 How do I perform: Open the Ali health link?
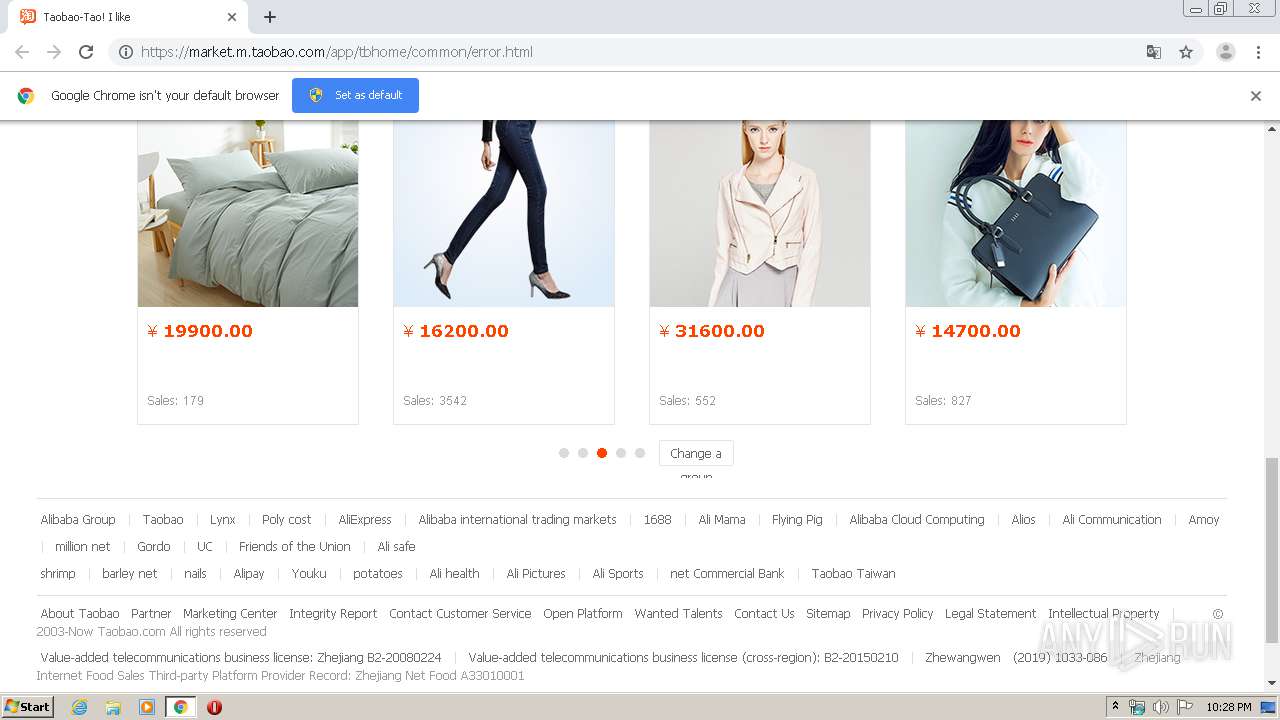[454, 574]
